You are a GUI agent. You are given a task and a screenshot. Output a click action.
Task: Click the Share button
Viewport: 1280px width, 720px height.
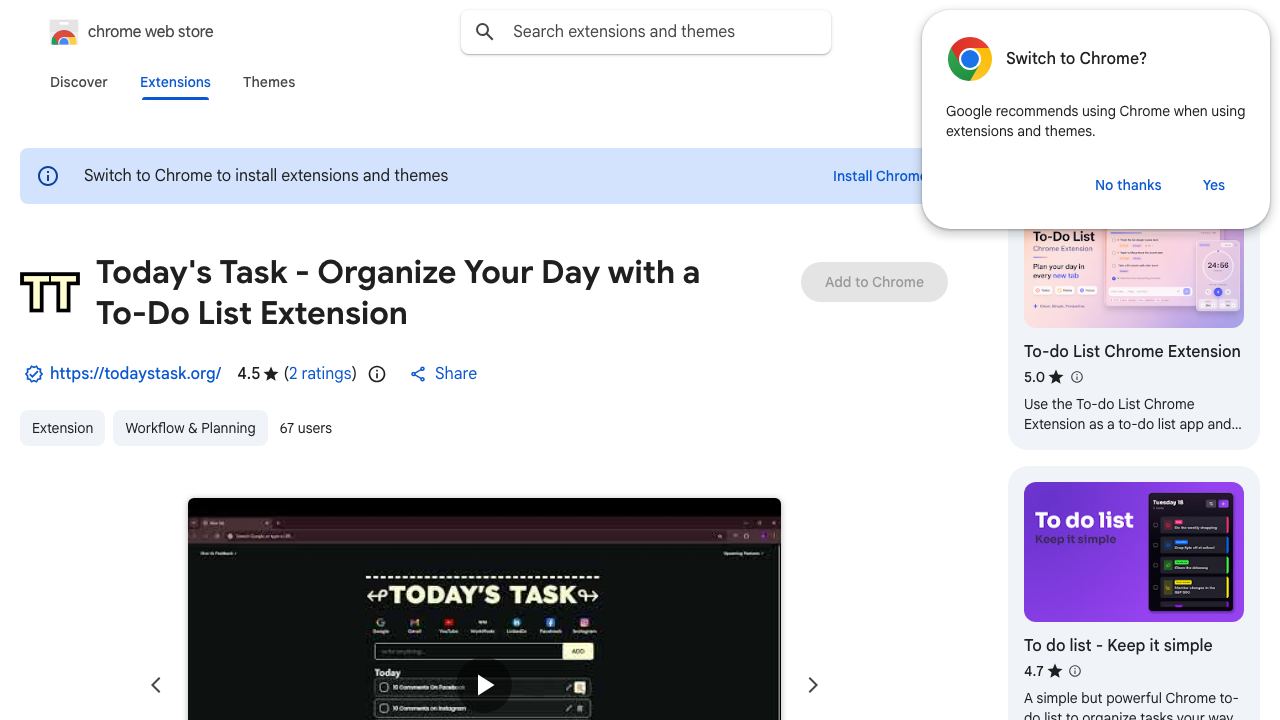coord(443,373)
